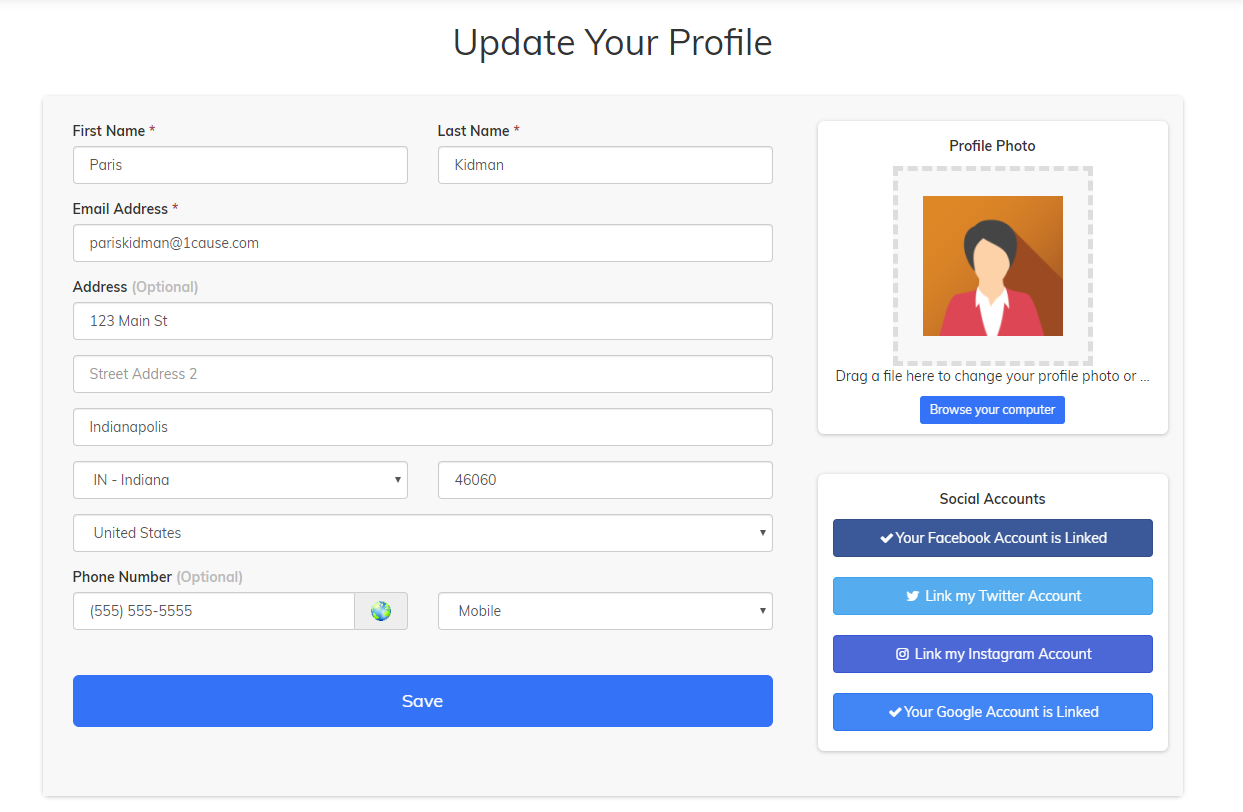Image resolution: width=1243 pixels, height=812 pixels.
Task: Click the Indianapolis city field
Action: (423, 427)
